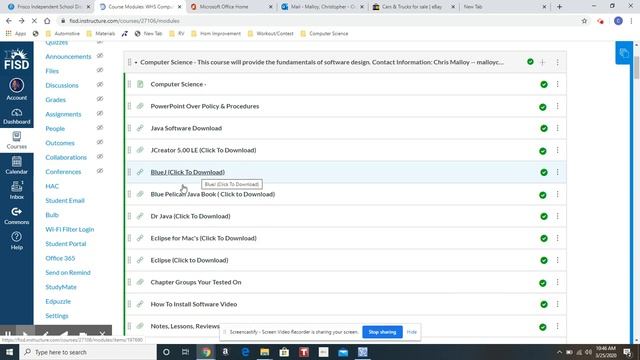Open Computer Science bookmarks folder
Screen dimensions: 640x360
coord(324,33)
